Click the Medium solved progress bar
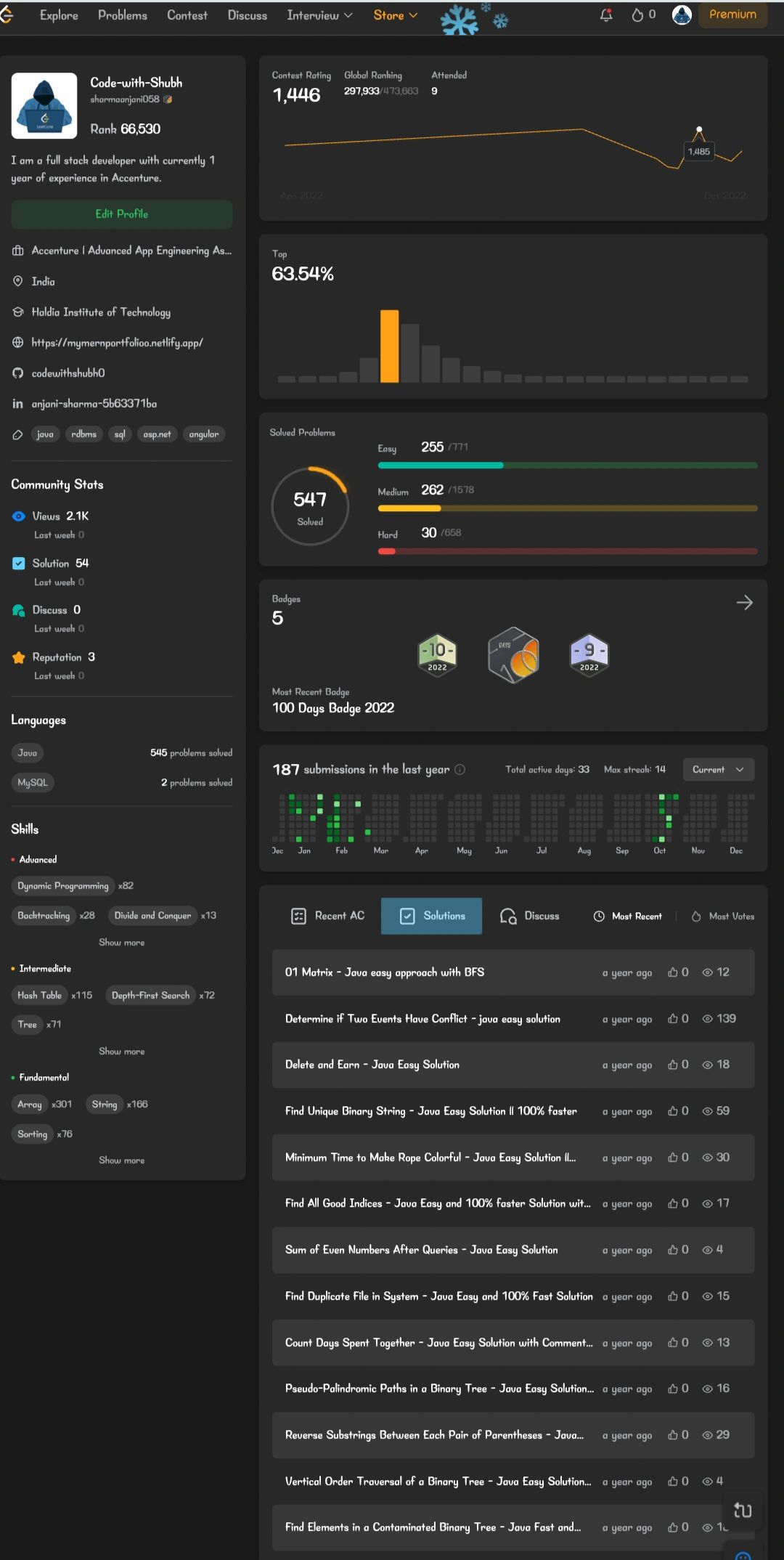 [568, 508]
